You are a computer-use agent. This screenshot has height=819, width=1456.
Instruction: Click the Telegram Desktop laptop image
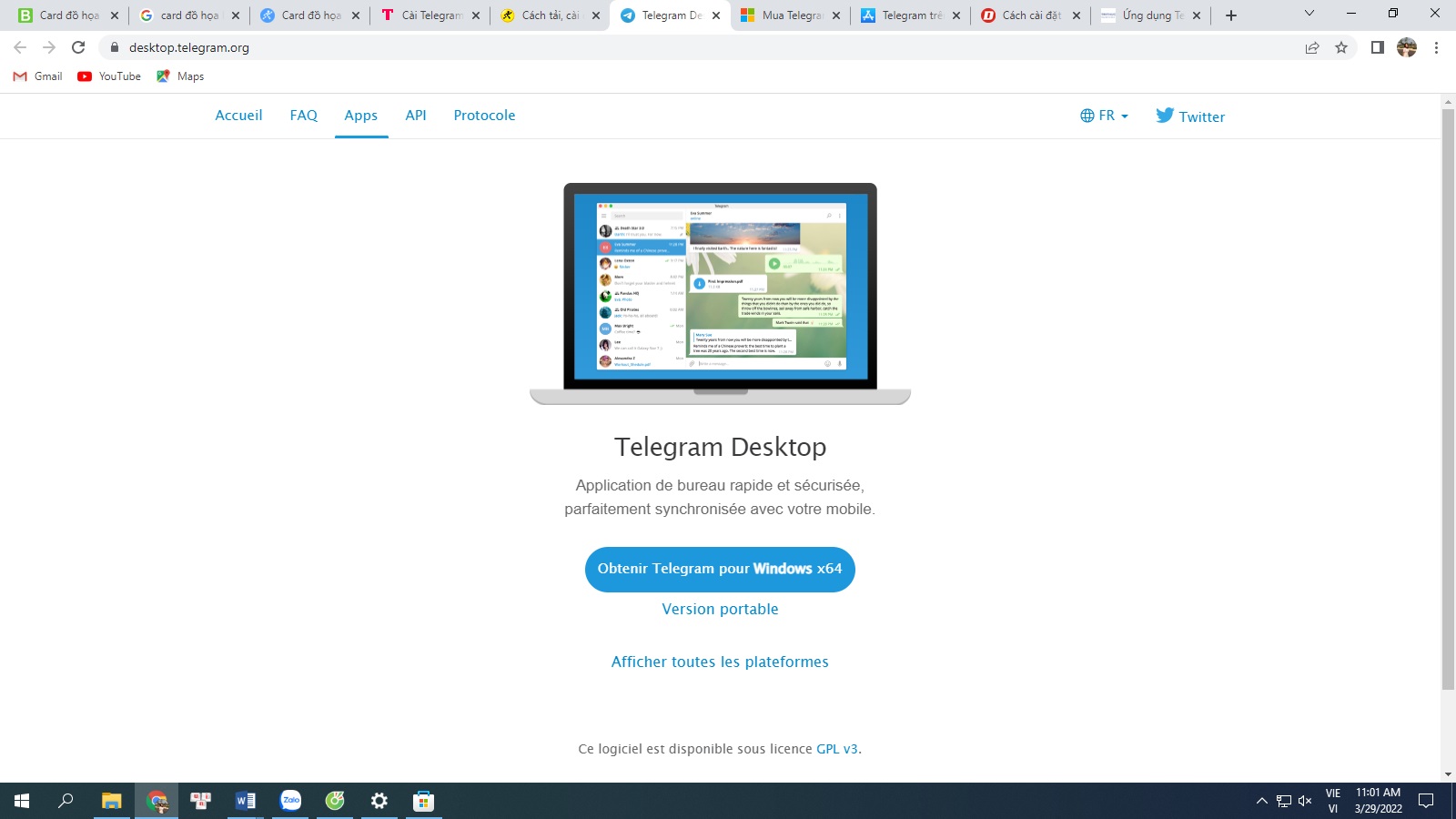[720, 294]
